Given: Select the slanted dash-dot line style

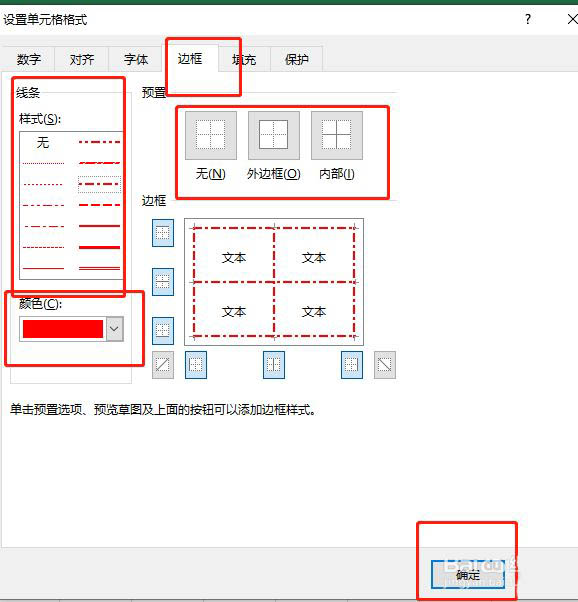Looking at the screenshot, I should (x=99, y=163).
